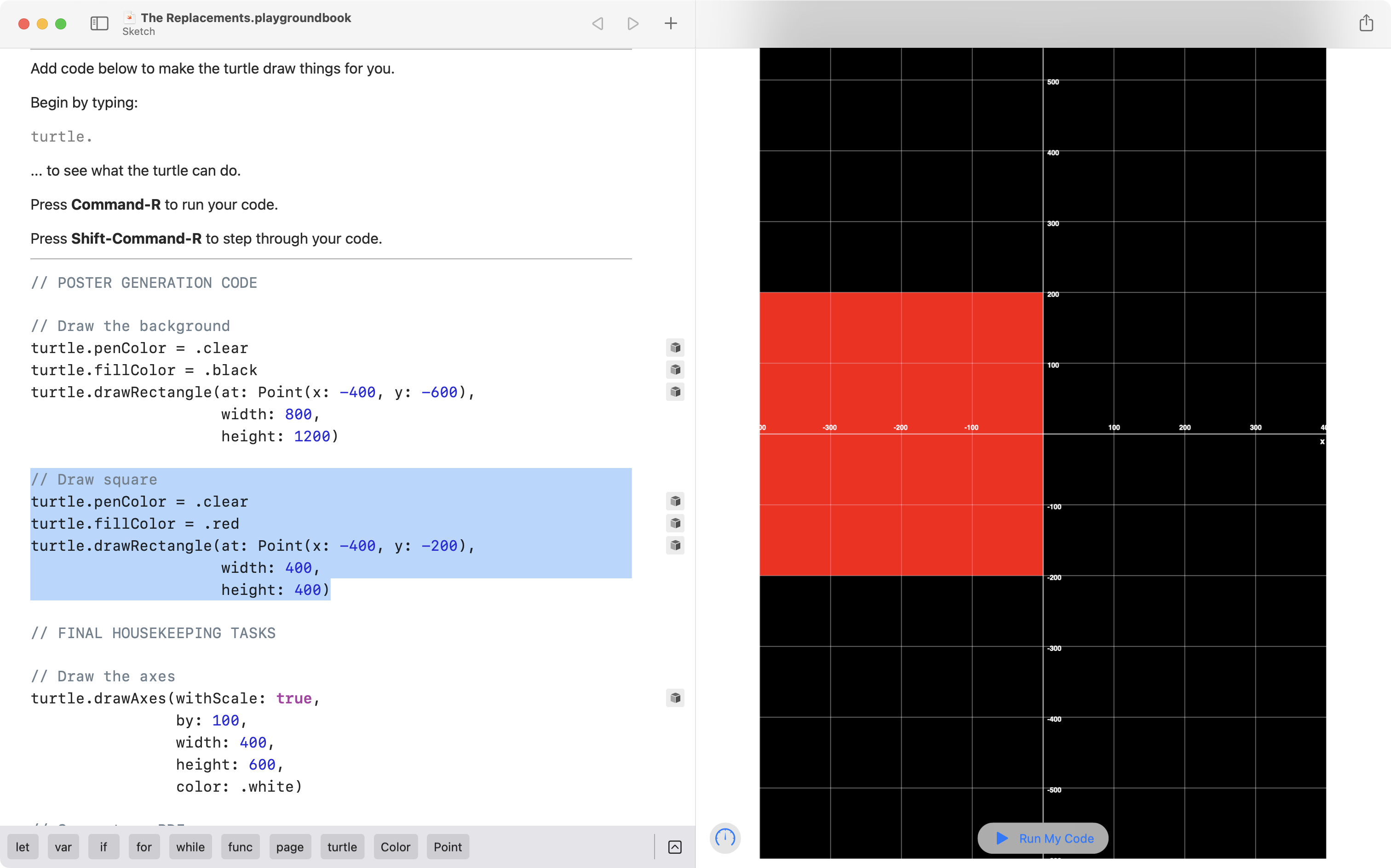Image resolution: width=1391 pixels, height=868 pixels.
Task: Insert the turtle suggestion from the shortcut bar
Action: click(342, 847)
